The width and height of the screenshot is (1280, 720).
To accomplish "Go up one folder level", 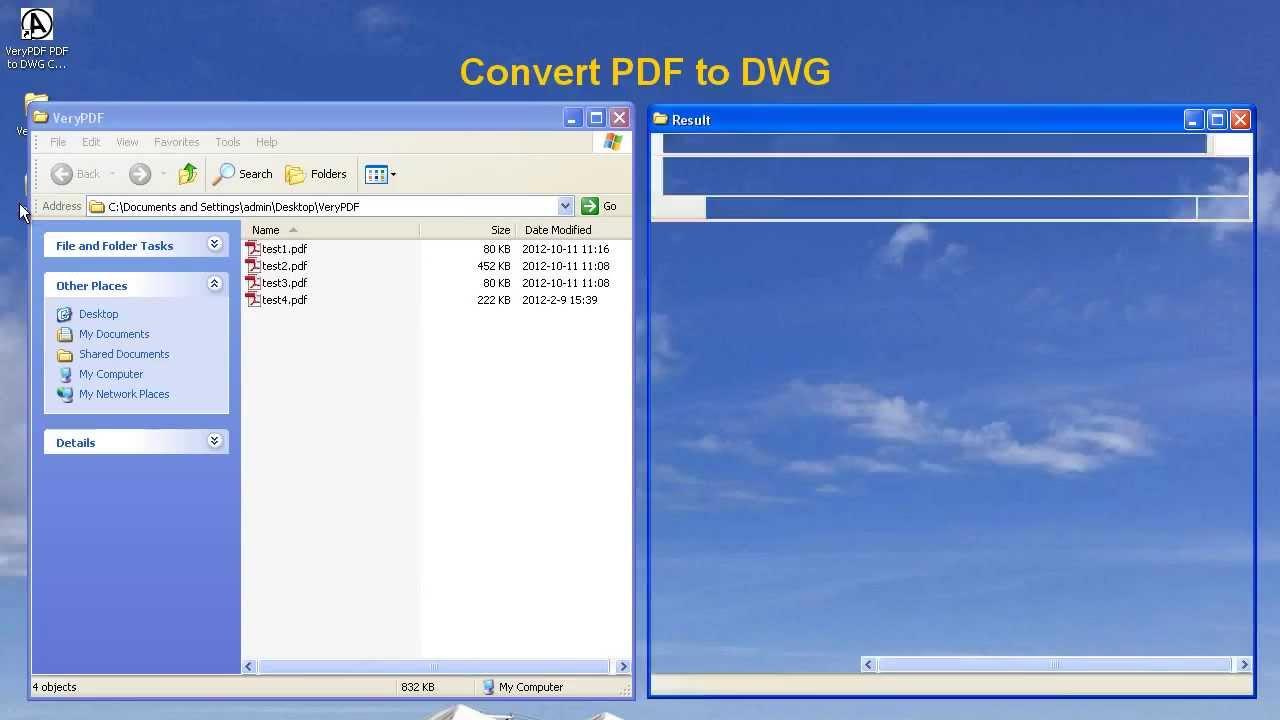I will pyautogui.click(x=188, y=174).
